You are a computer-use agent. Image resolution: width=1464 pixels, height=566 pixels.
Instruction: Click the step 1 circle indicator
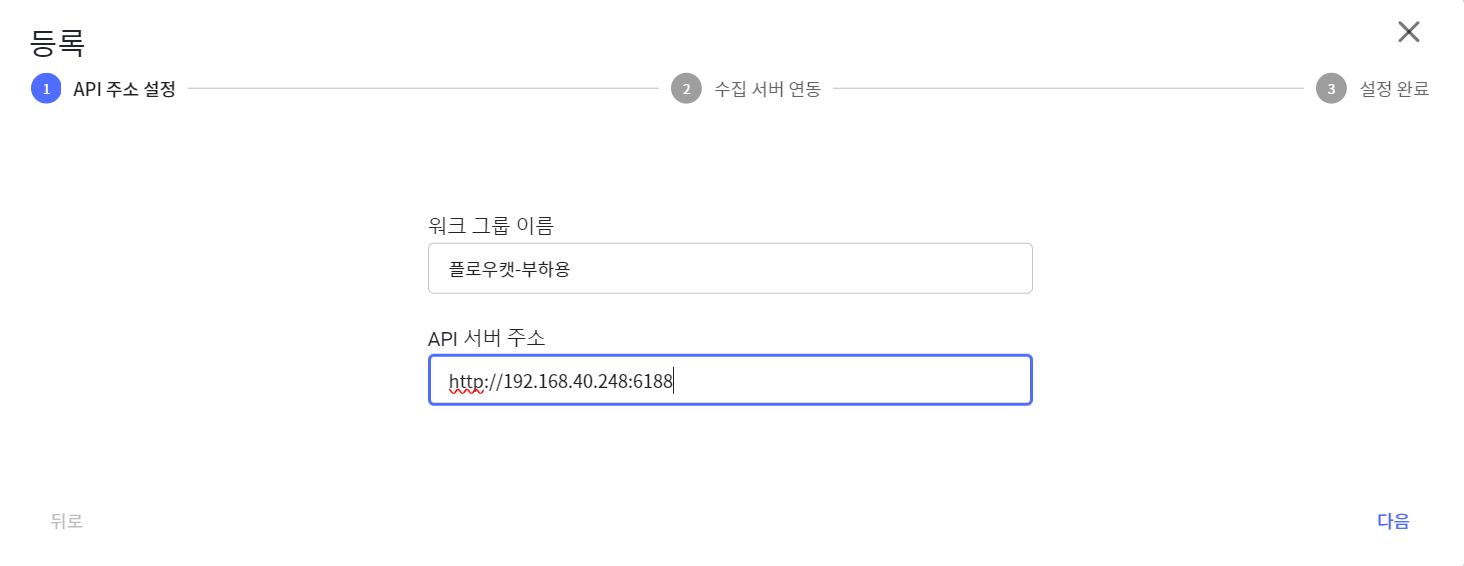(x=46, y=89)
